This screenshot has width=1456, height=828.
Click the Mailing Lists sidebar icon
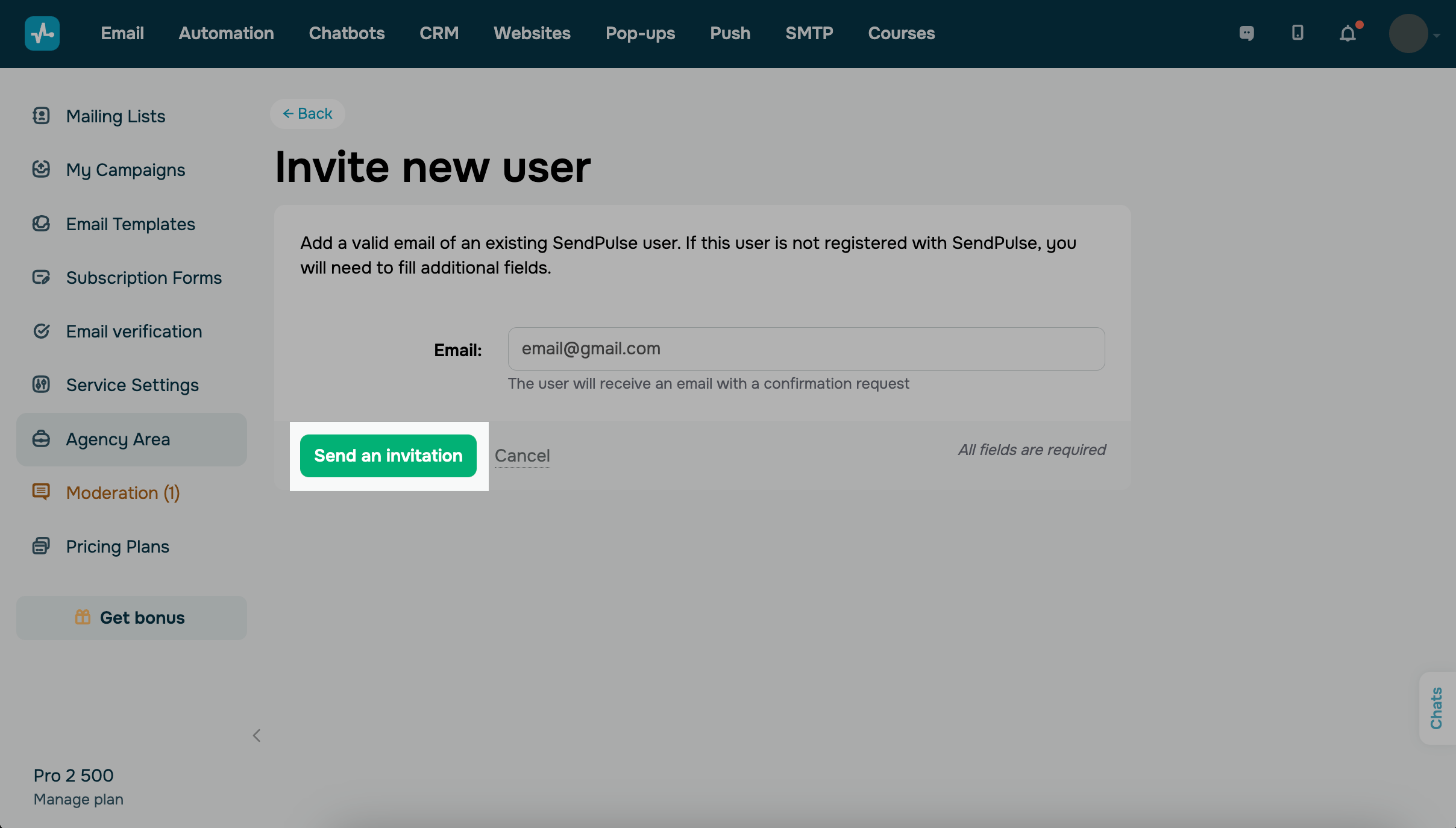click(41, 116)
